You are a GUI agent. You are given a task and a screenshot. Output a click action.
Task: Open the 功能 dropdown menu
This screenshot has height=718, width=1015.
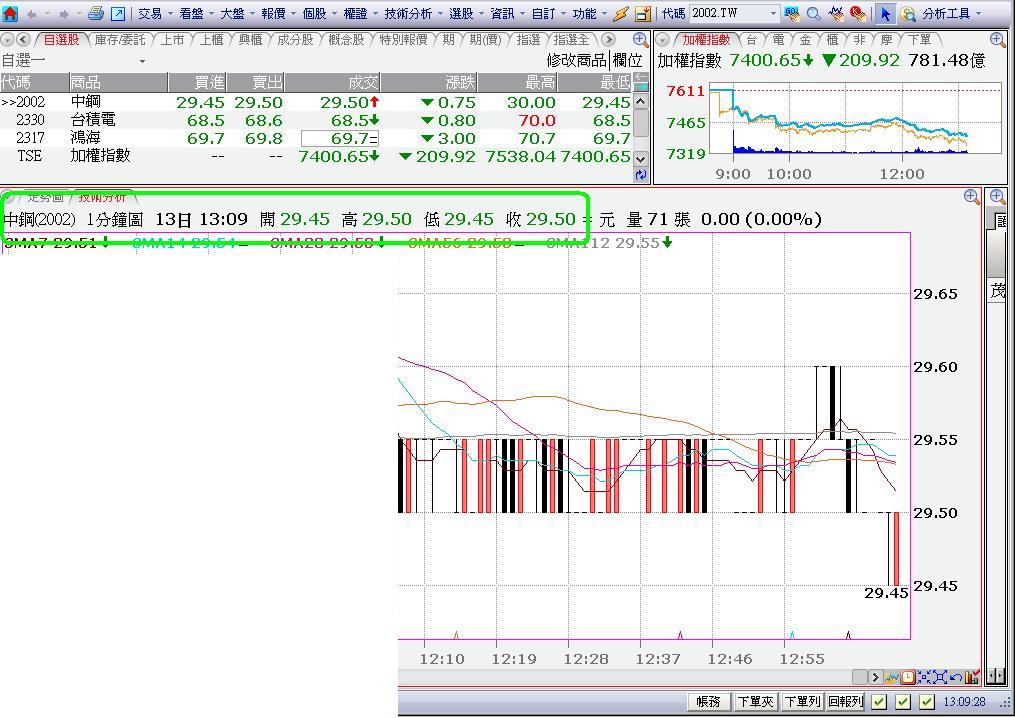point(590,14)
